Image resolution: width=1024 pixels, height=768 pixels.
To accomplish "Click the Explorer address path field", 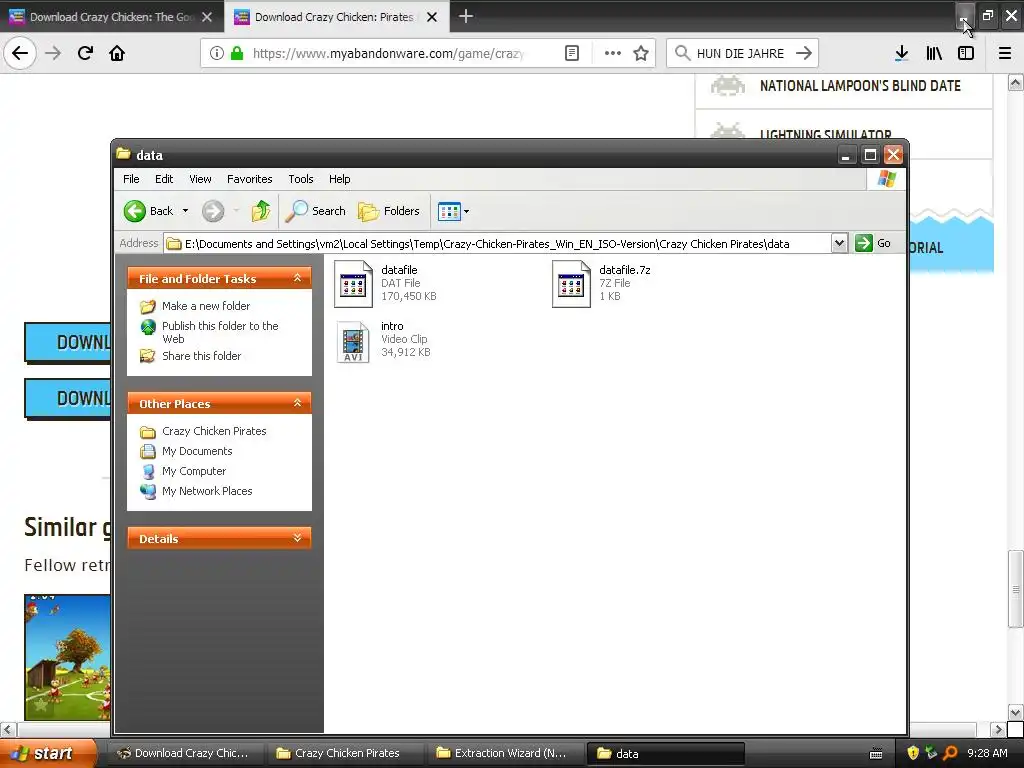I will [496, 244].
